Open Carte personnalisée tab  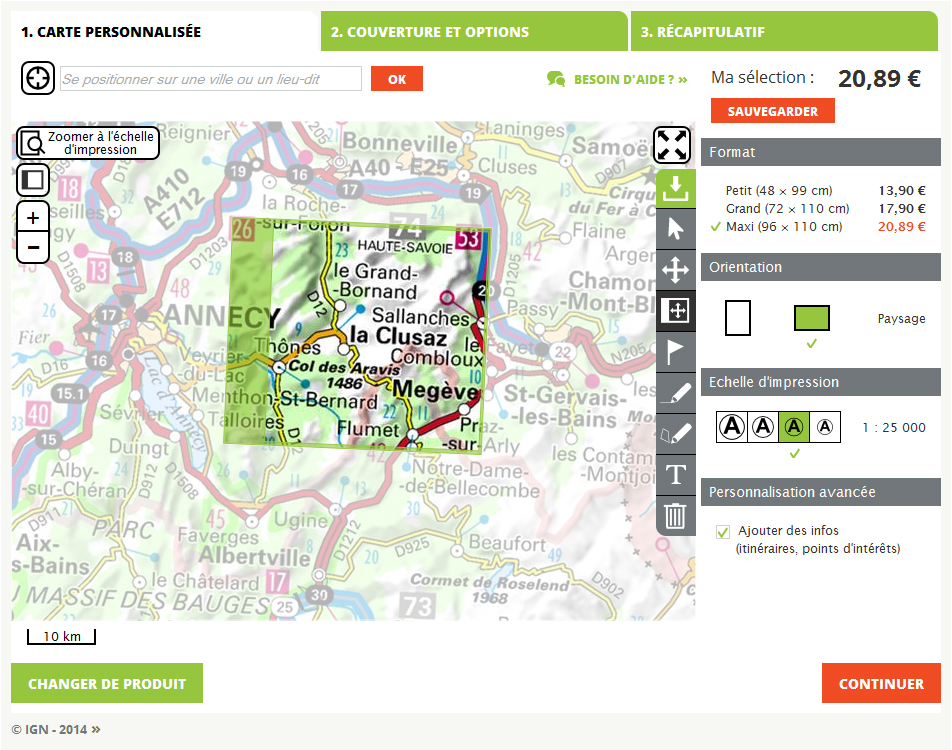(x=164, y=32)
